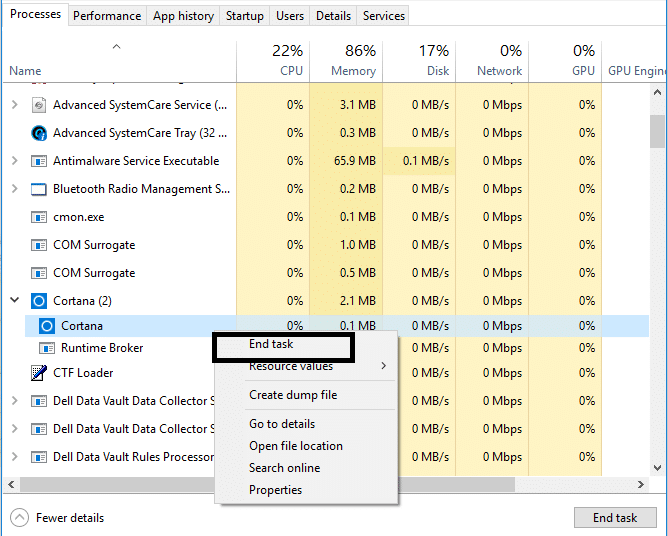Expand the Bluetooth Radio Management group
This screenshot has height=536, width=668.
[x=14, y=189]
